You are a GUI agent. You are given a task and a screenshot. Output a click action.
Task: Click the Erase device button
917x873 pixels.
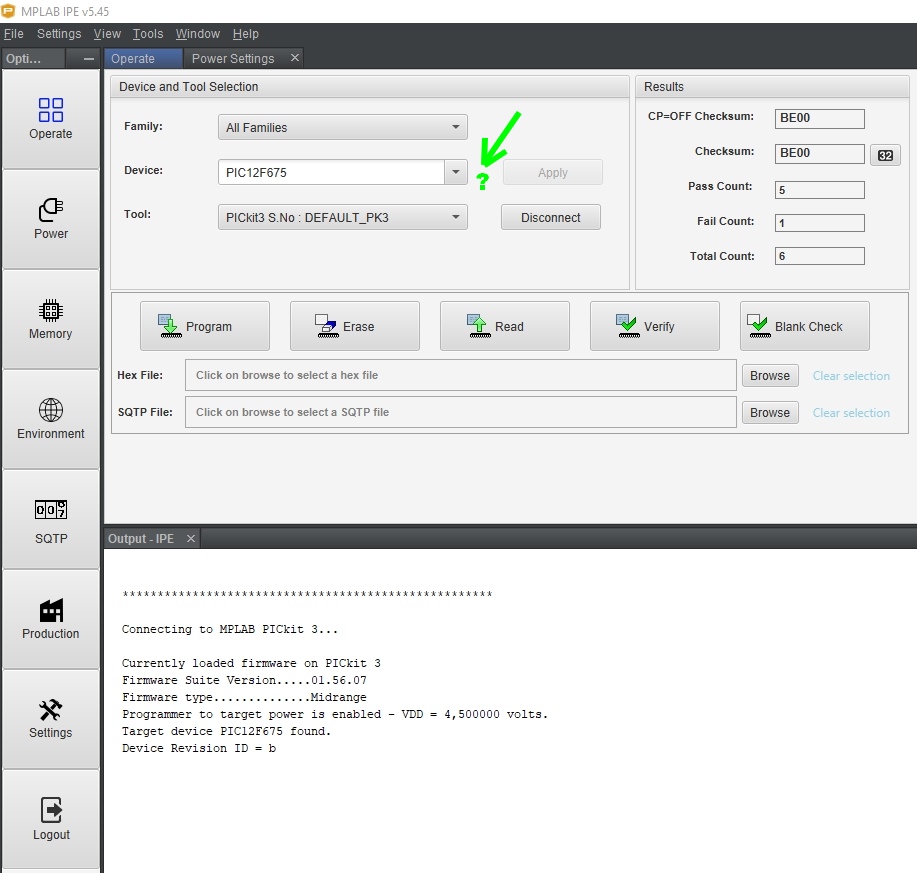[x=354, y=326]
